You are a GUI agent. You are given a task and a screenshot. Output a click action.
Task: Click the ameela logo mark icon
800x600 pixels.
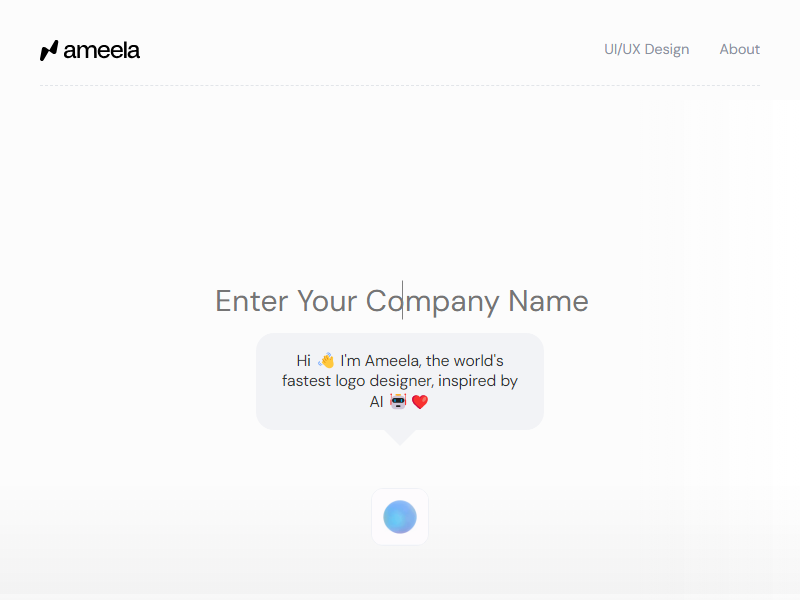pos(49,50)
